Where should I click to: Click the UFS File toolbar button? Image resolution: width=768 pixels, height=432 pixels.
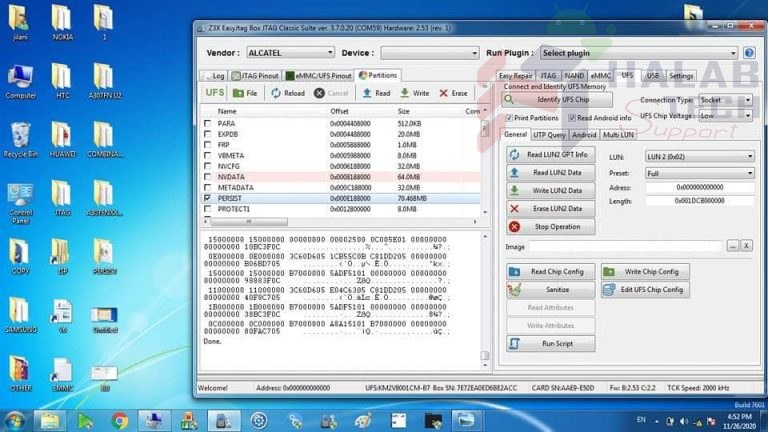coord(245,93)
